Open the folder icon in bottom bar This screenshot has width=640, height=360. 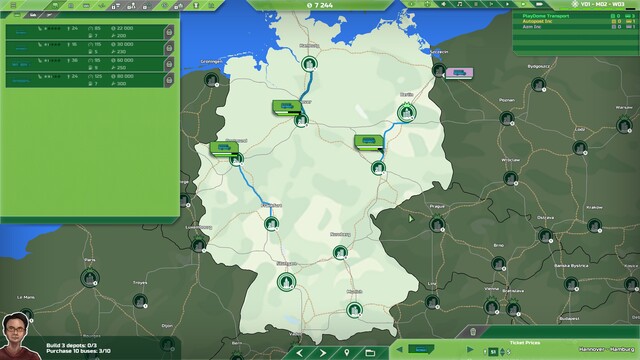(x=370, y=353)
